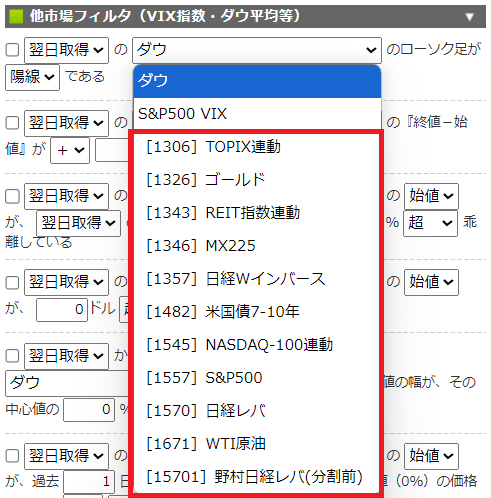The width and height of the screenshot is (491, 498).
Task: Check the checkbox on the 乖離している condition row
Action: pos(12,196)
